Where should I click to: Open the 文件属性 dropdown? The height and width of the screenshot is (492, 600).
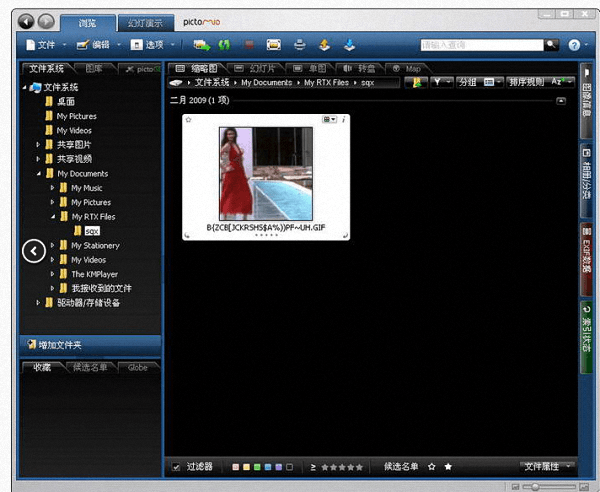pos(548,467)
